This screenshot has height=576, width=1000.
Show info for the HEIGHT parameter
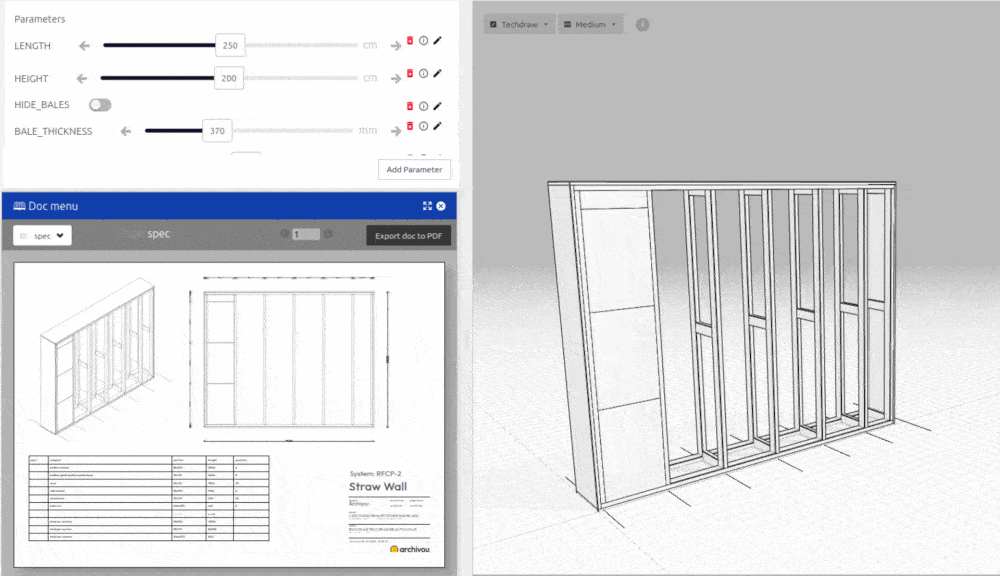pos(423,74)
